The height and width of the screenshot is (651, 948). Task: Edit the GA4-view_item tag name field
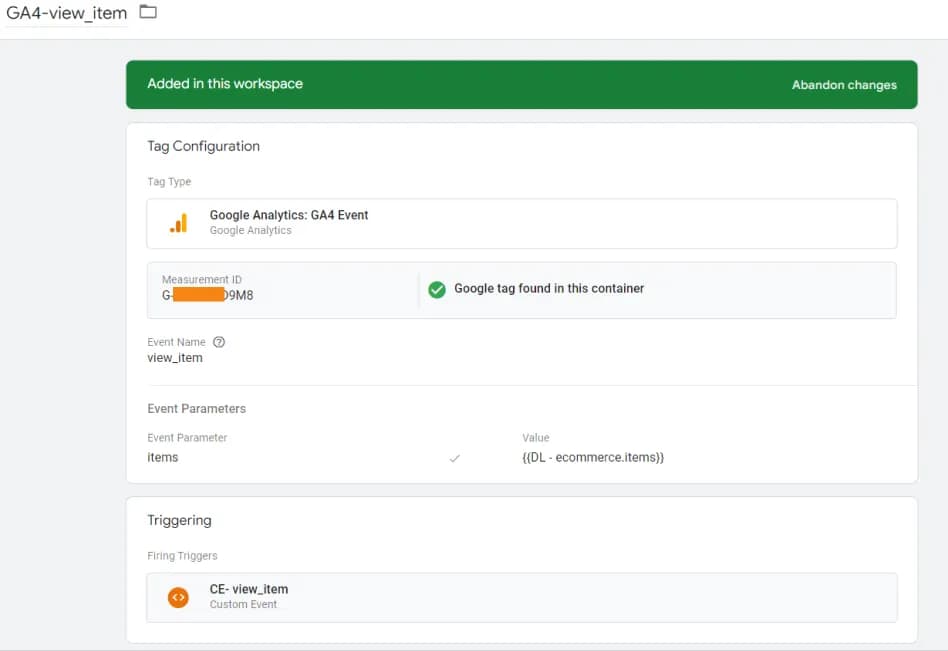point(67,13)
